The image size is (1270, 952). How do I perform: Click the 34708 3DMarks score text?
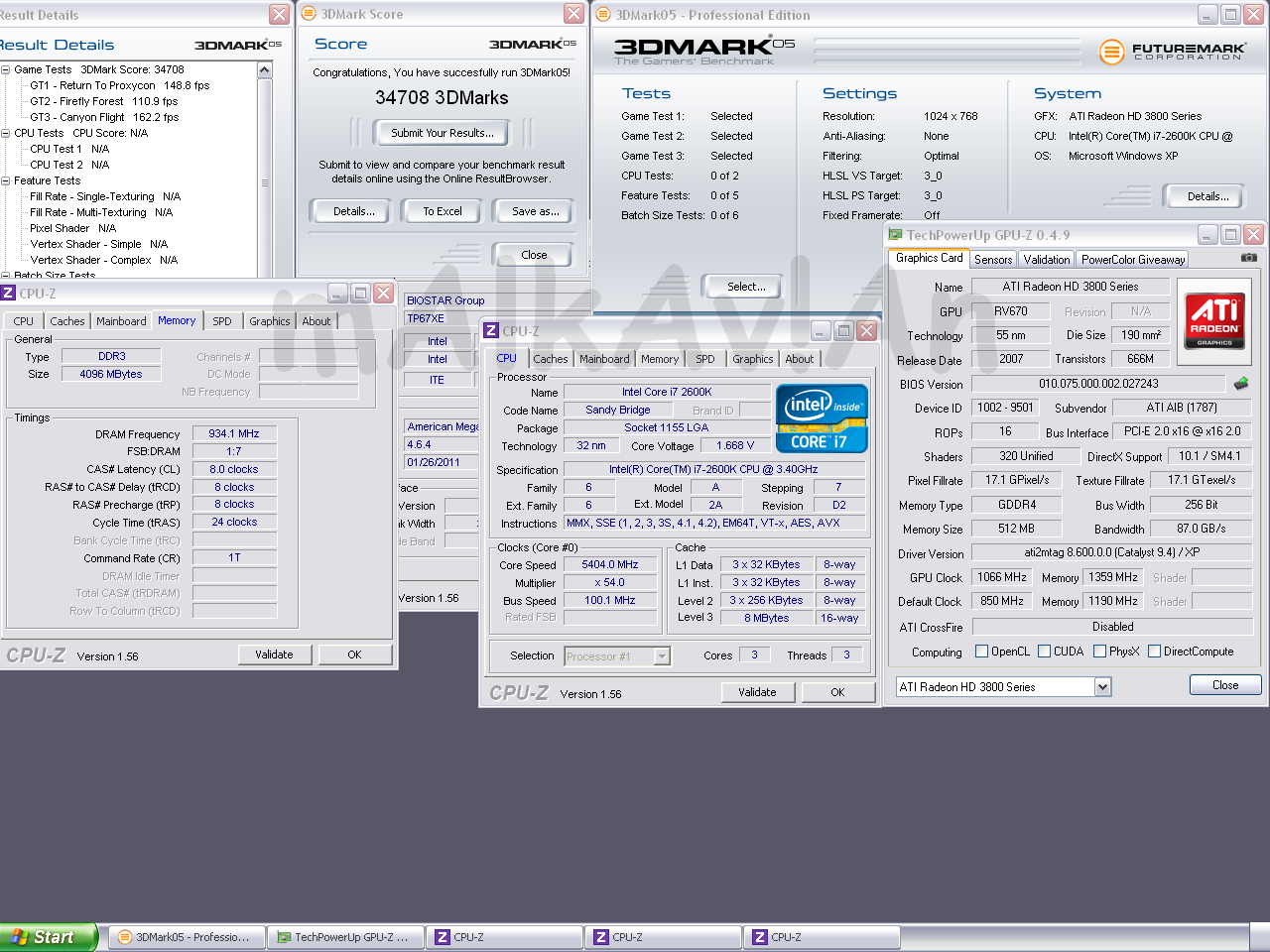442,97
